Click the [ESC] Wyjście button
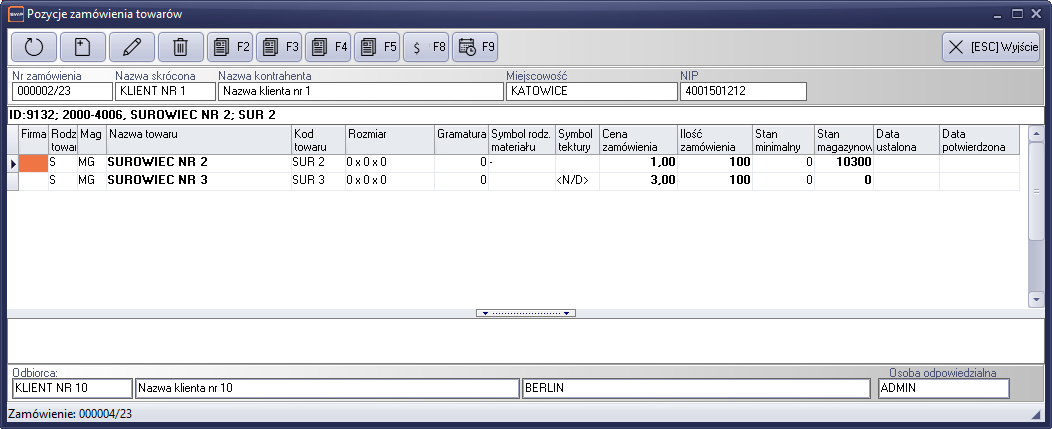 click(992, 46)
